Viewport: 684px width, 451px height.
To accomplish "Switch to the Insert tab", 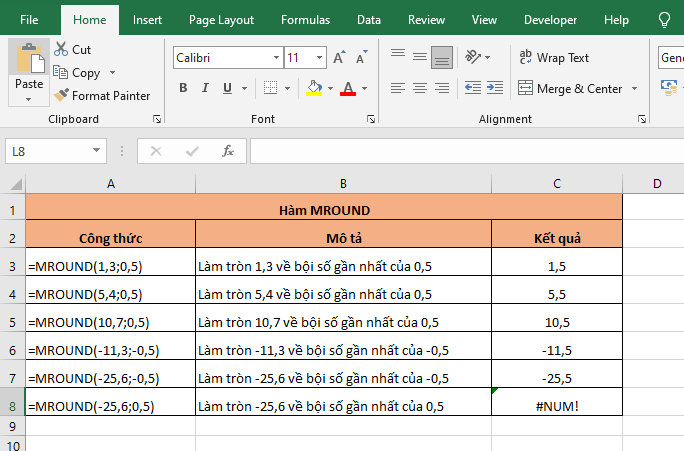I will 147,20.
